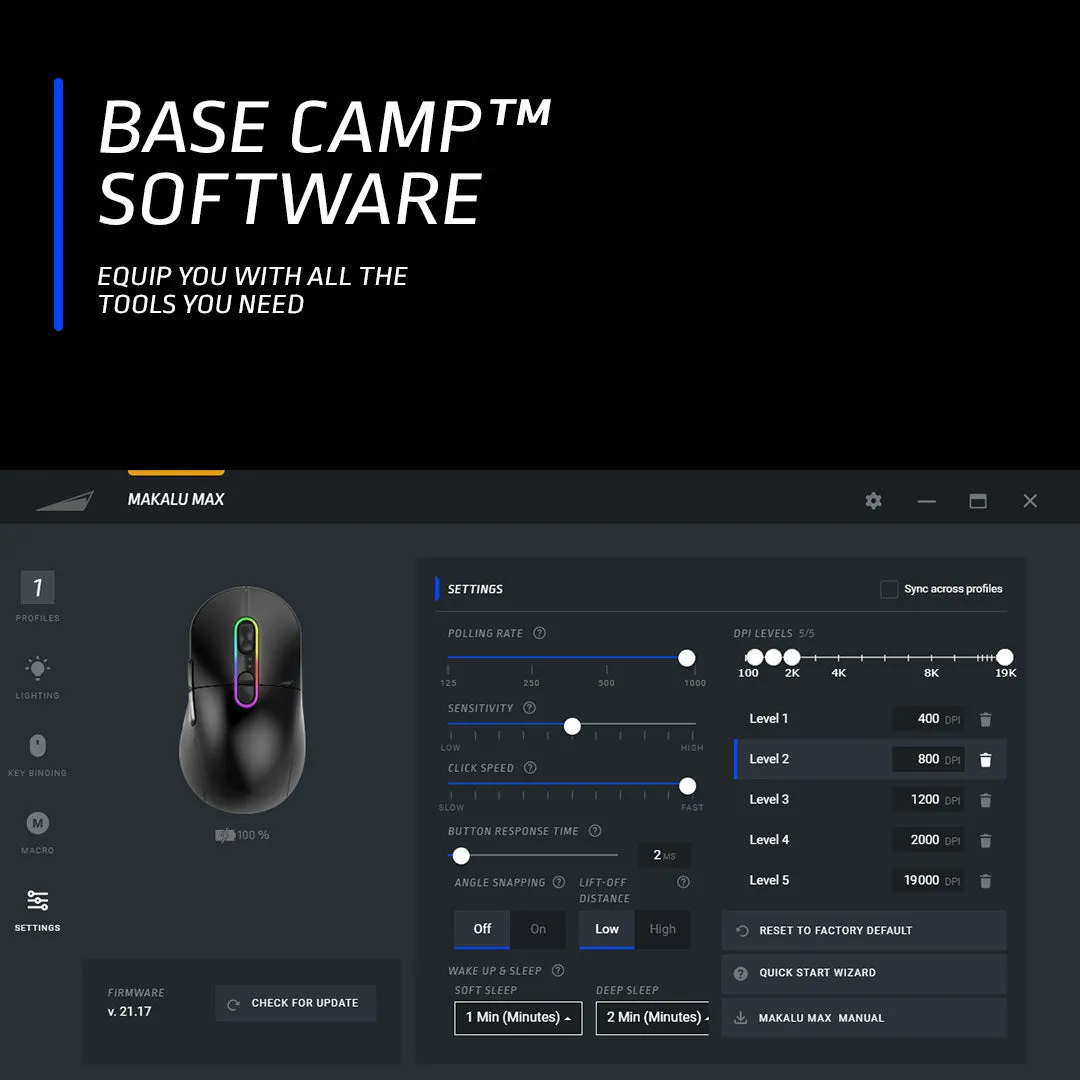Set Angle Snapping to On
The image size is (1080, 1080).
pyautogui.click(x=538, y=929)
